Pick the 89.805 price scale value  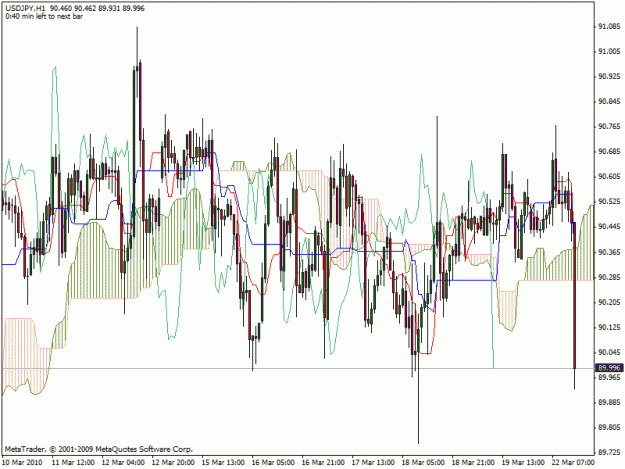(609, 428)
